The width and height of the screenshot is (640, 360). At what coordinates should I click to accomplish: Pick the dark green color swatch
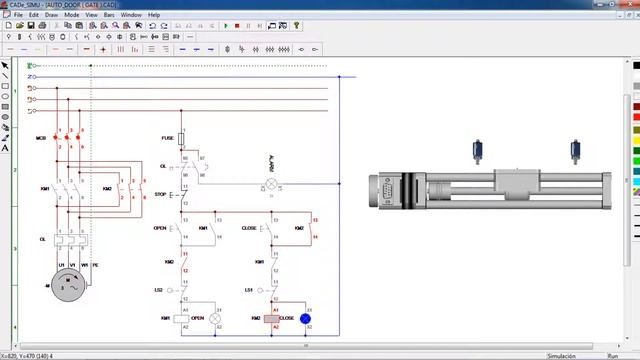(x=637, y=151)
